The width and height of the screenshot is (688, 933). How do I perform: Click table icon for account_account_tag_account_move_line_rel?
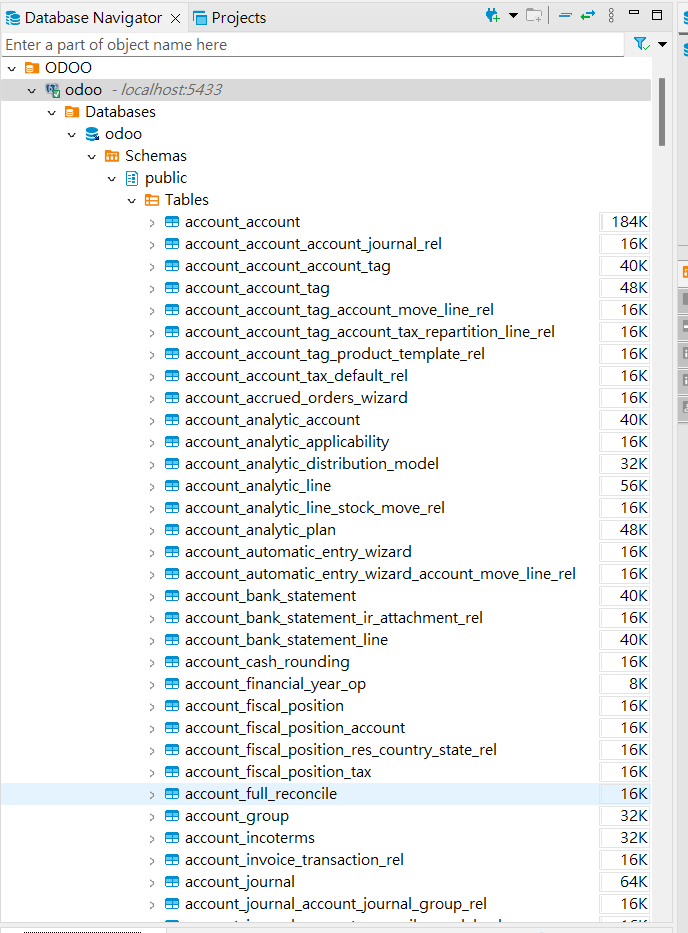172,310
